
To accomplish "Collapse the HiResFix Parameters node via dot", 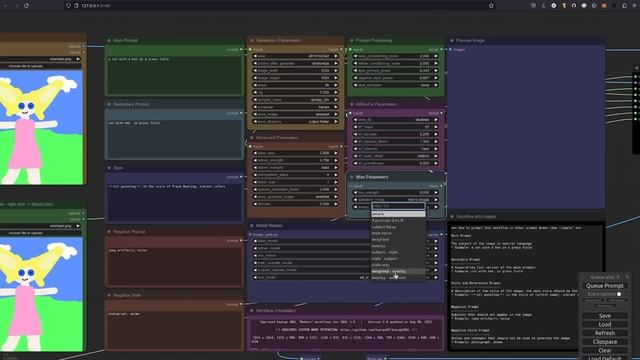I will tap(351, 104).
